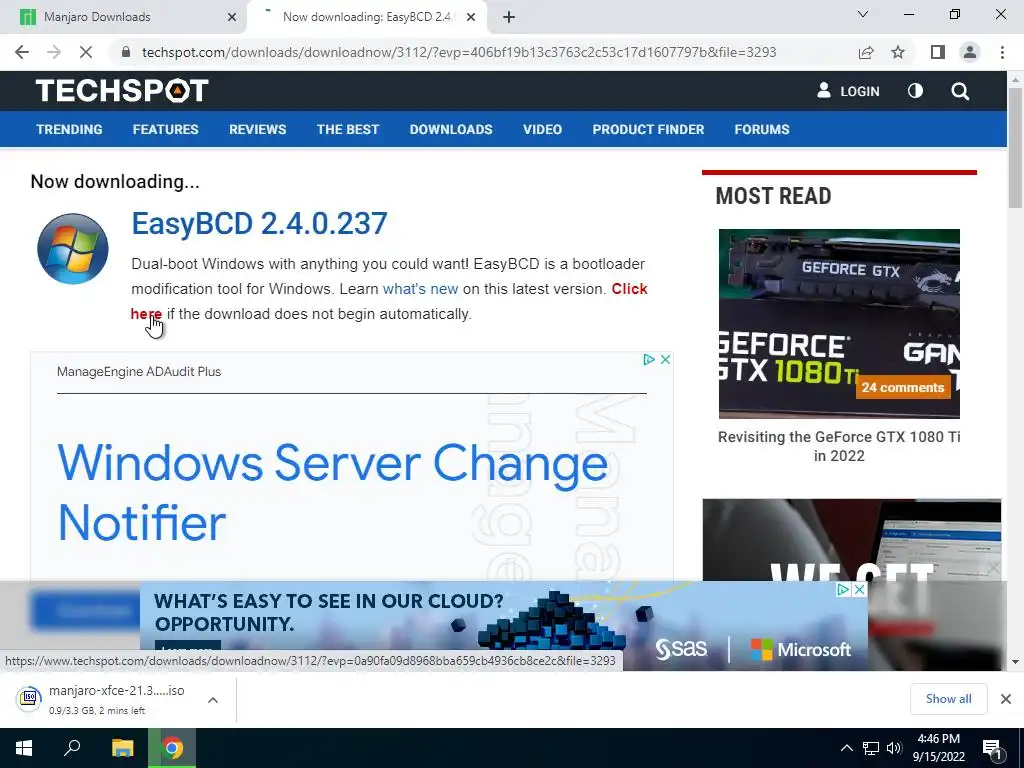Open a new tab with the plus button
Screen dimensions: 1024x768
(x=509, y=17)
